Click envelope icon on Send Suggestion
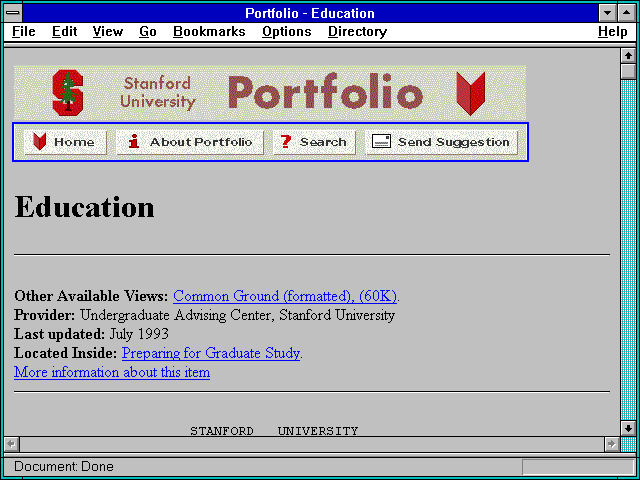 coord(381,142)
